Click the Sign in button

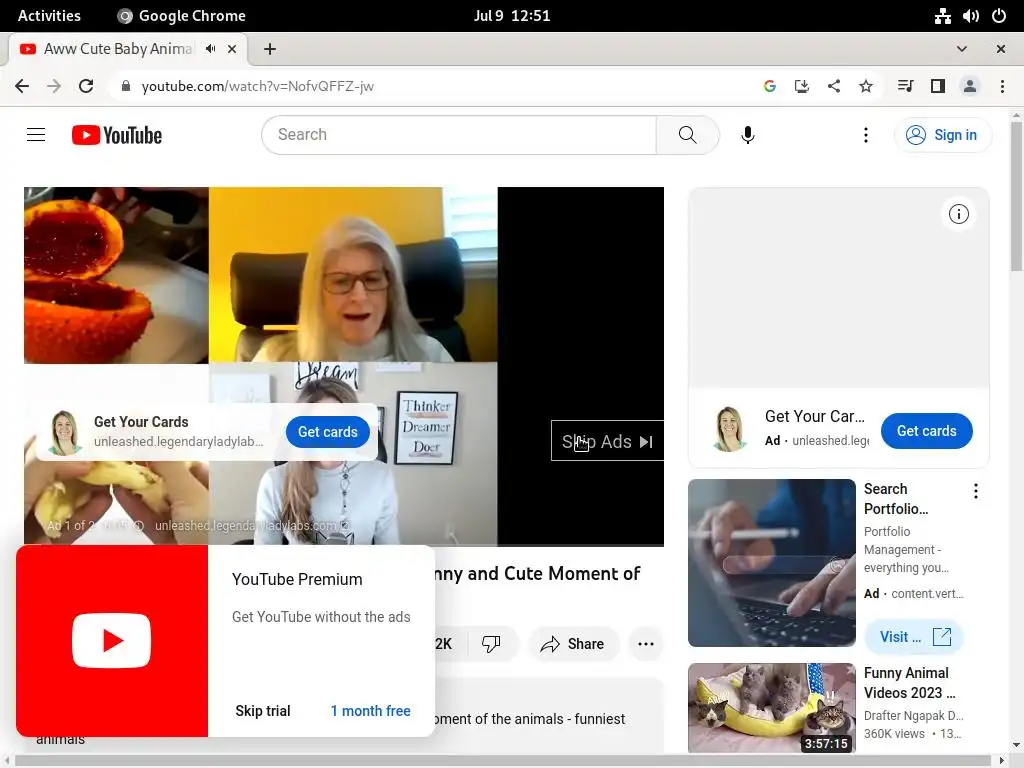tap(942, 135)
